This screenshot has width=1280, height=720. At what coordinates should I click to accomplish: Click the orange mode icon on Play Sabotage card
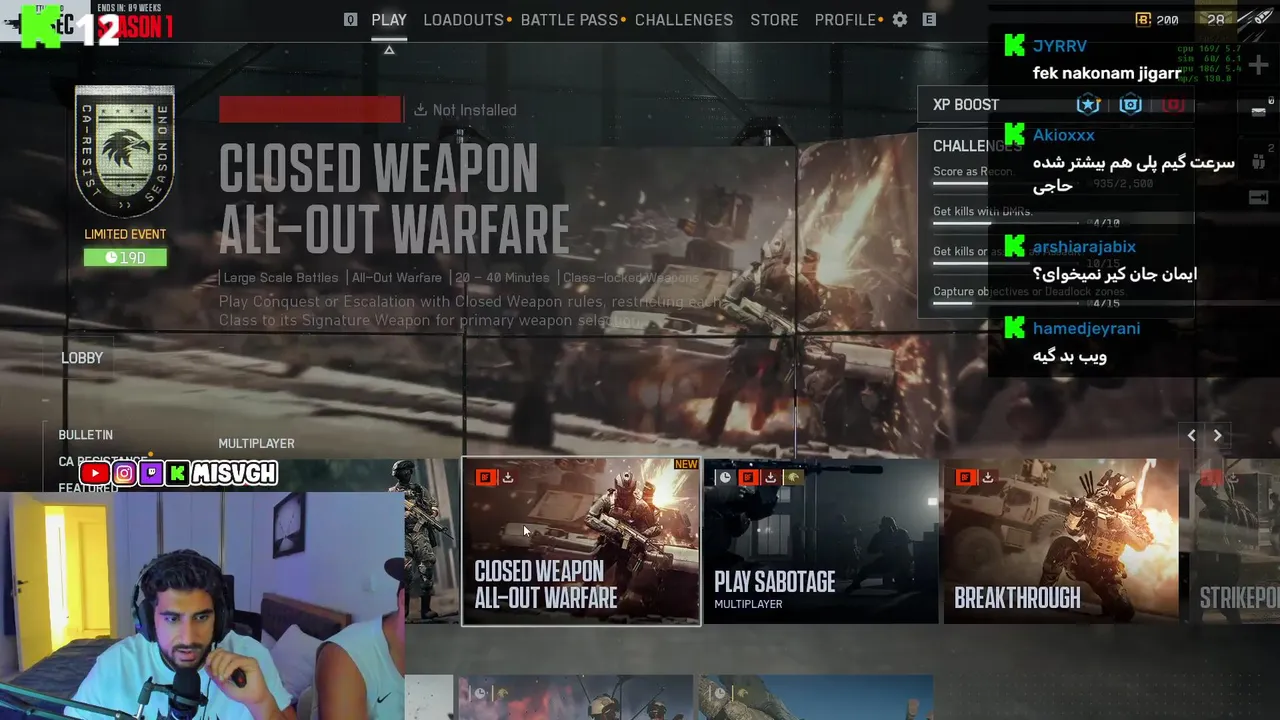coord(747,477)
